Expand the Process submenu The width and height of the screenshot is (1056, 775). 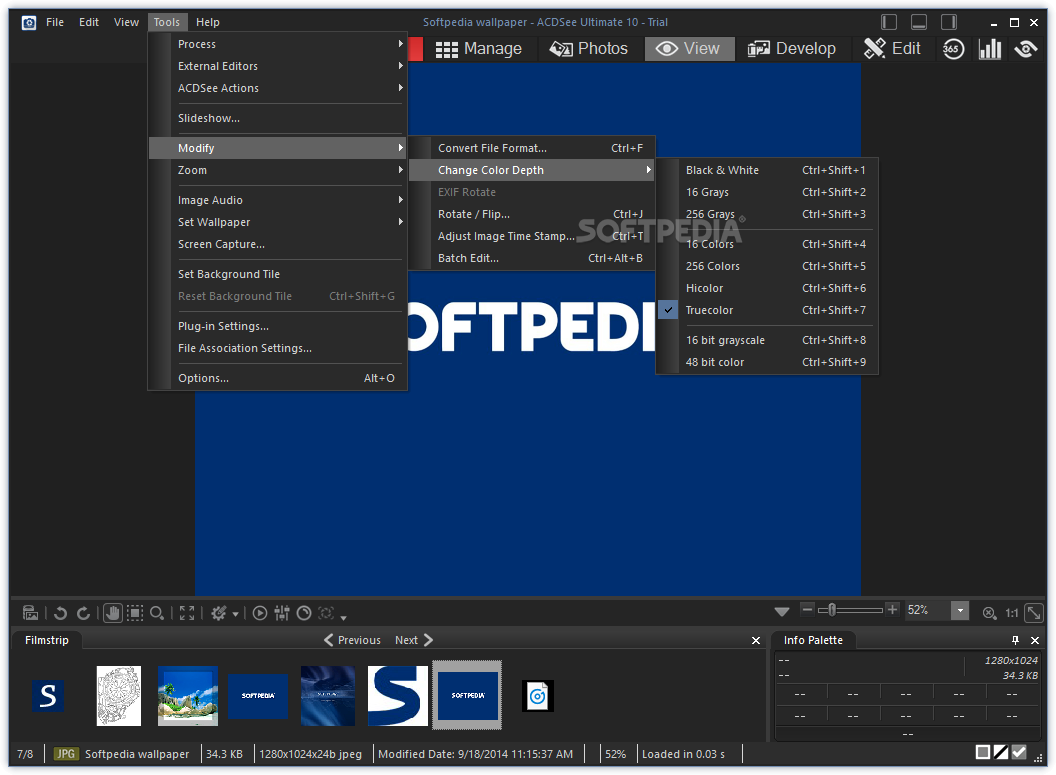tap(278, 44)
